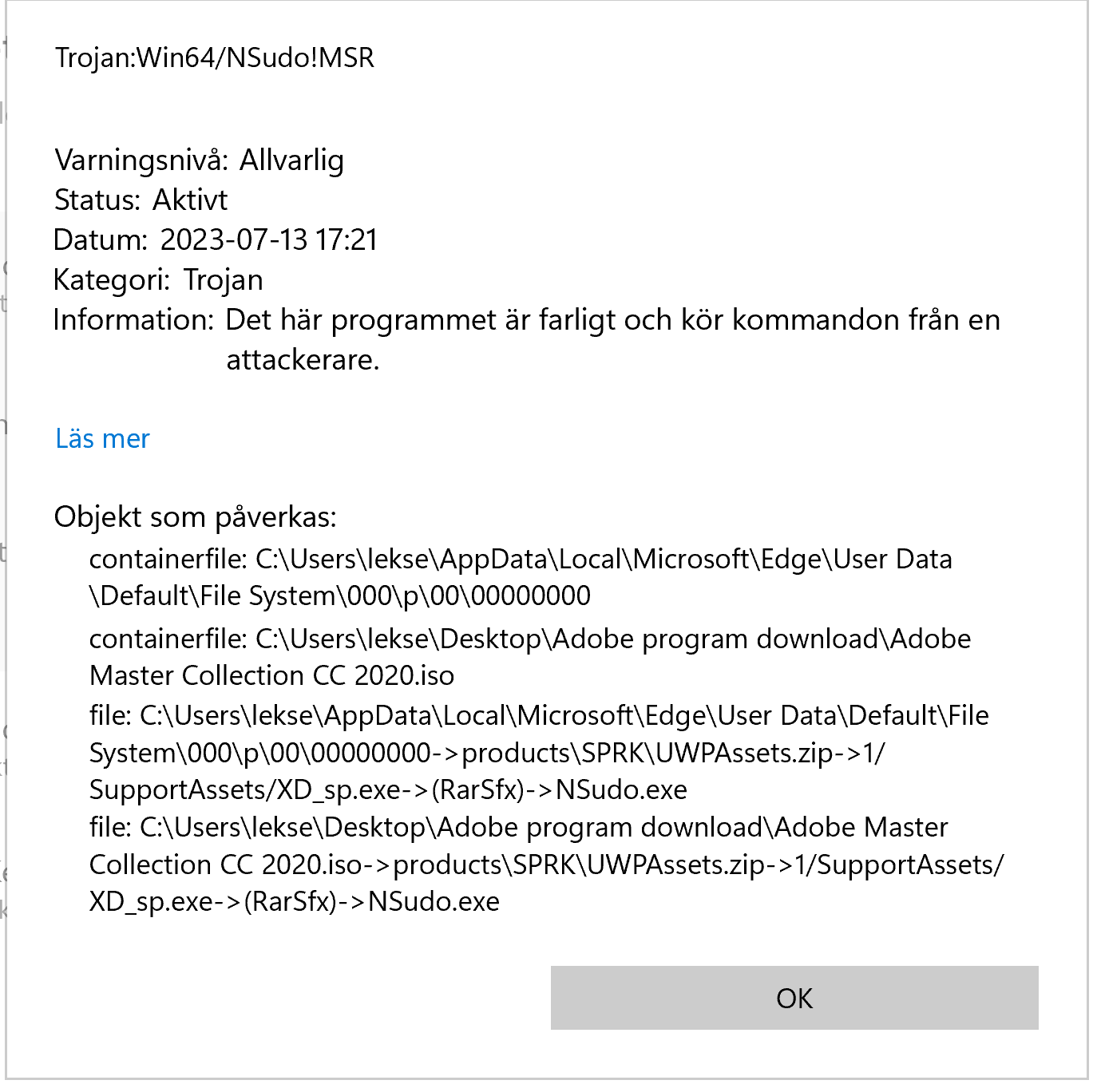The image size is (1093, 1092).
Task: Click the first containerfile Edge User Data path
Action: click(x=521, y=577)
